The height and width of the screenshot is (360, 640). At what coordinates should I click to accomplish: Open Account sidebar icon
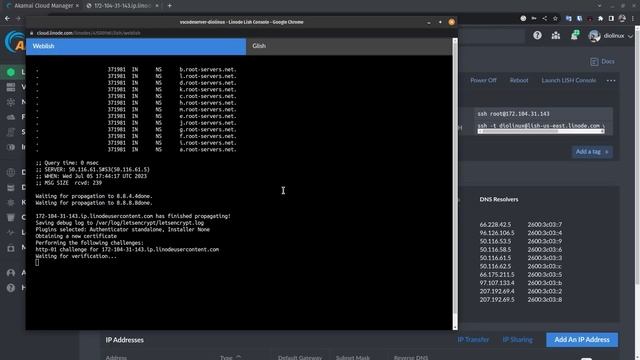click(11, 273)
